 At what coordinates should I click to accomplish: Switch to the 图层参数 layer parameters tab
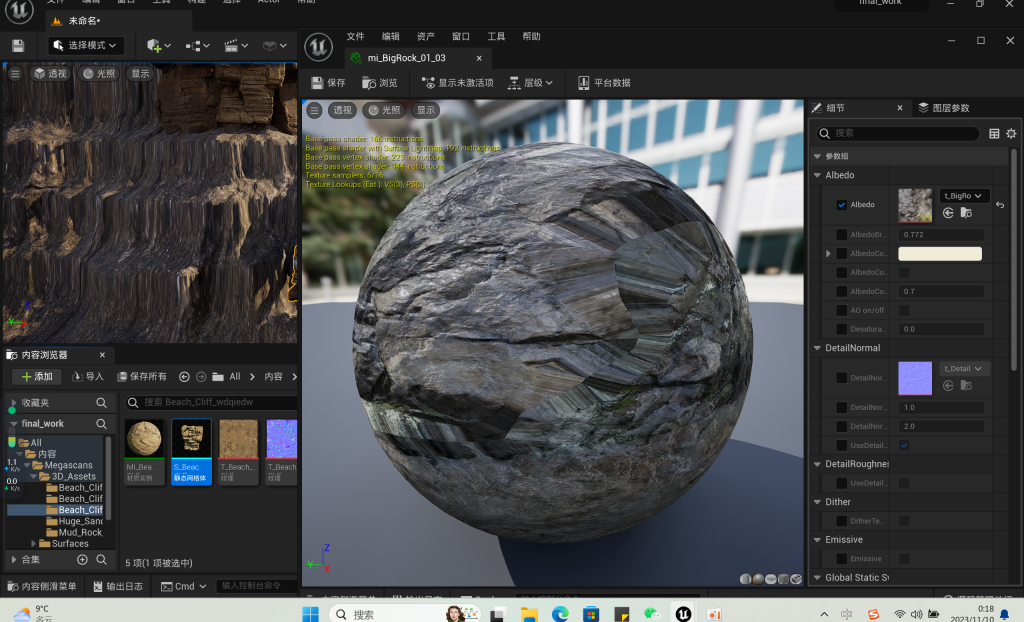[944, 108]
